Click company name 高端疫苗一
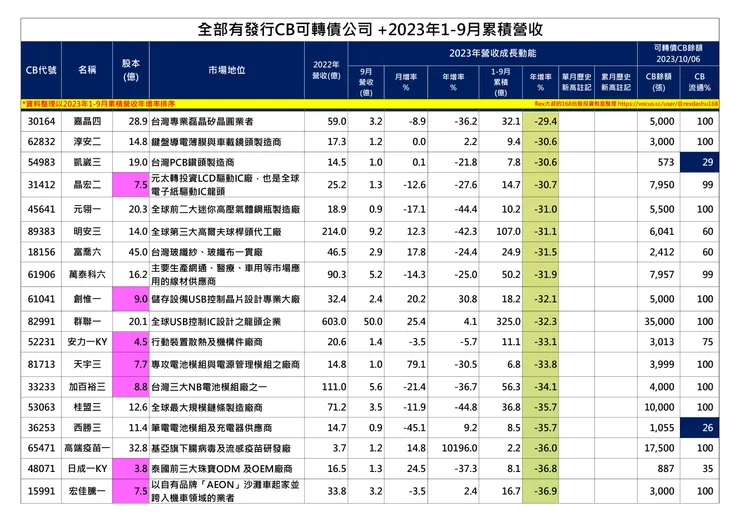Viewport: 740px width, 523px height. tap(87, 448)
